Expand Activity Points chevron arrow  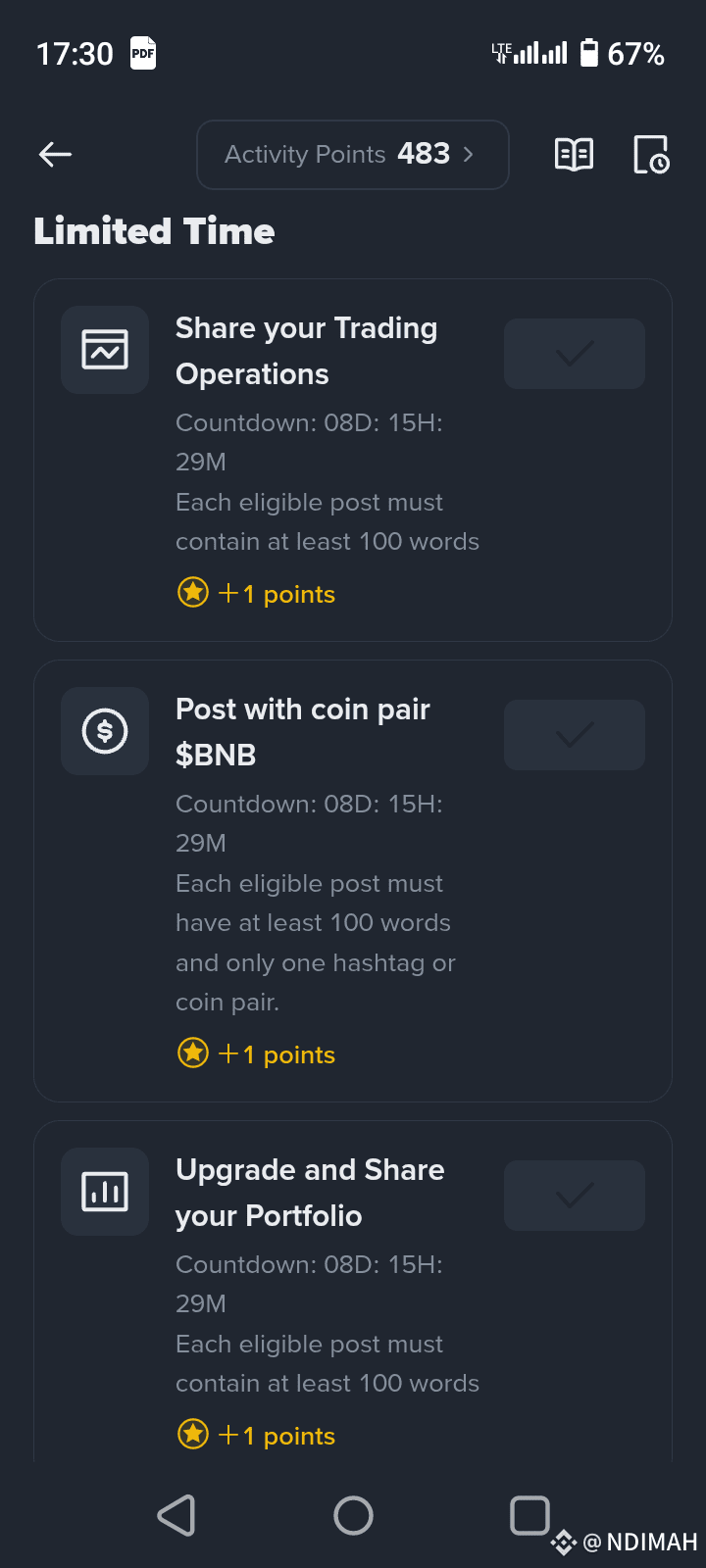pos(469,154)
